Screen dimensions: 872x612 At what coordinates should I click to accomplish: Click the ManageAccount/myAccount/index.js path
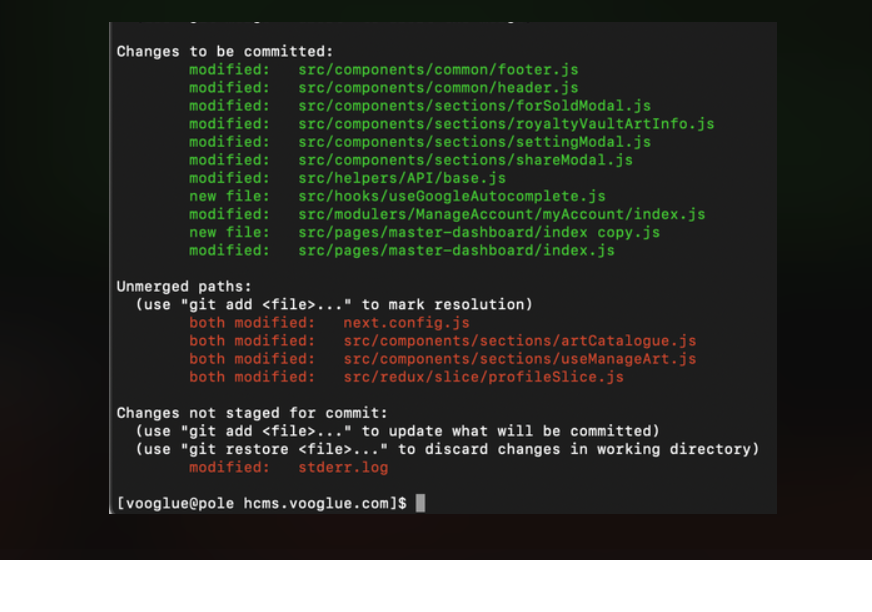click(501, 214)
